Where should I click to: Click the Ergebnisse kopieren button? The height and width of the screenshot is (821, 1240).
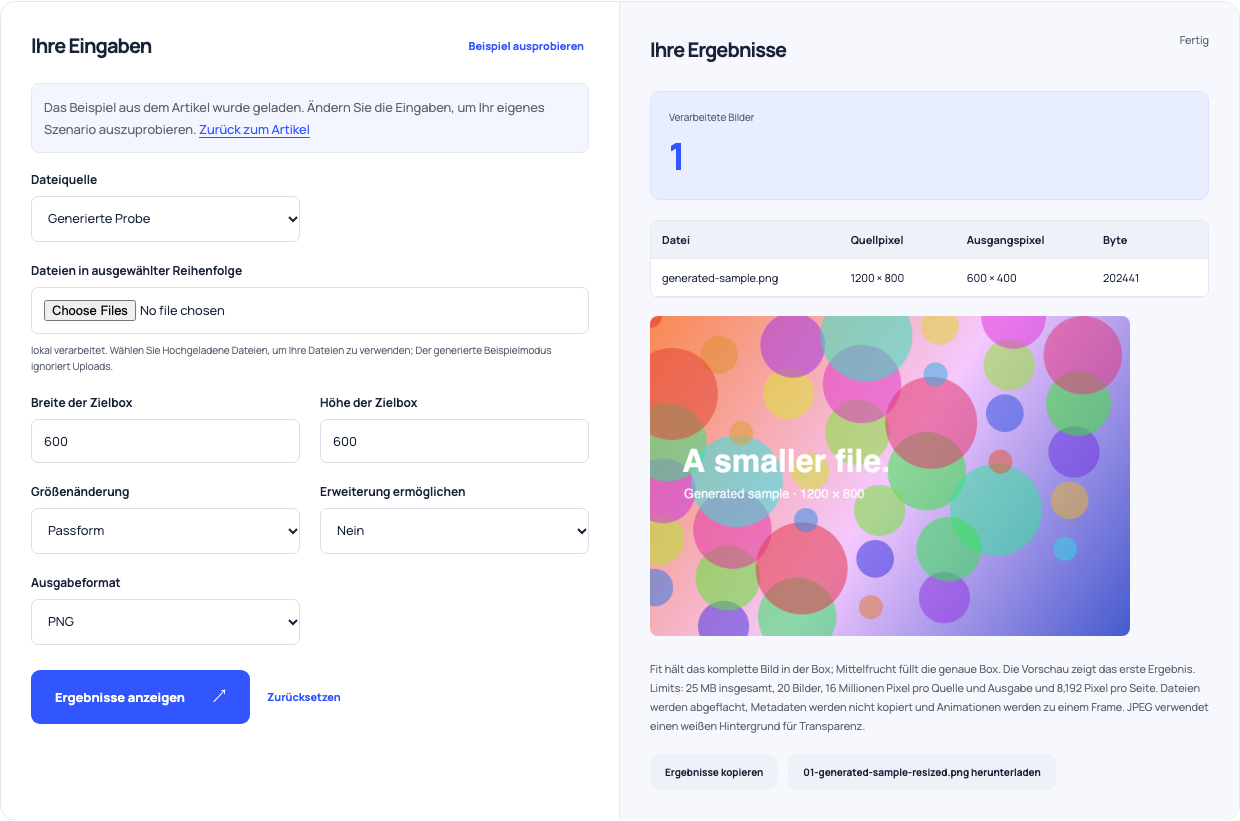tap(714, 772)
